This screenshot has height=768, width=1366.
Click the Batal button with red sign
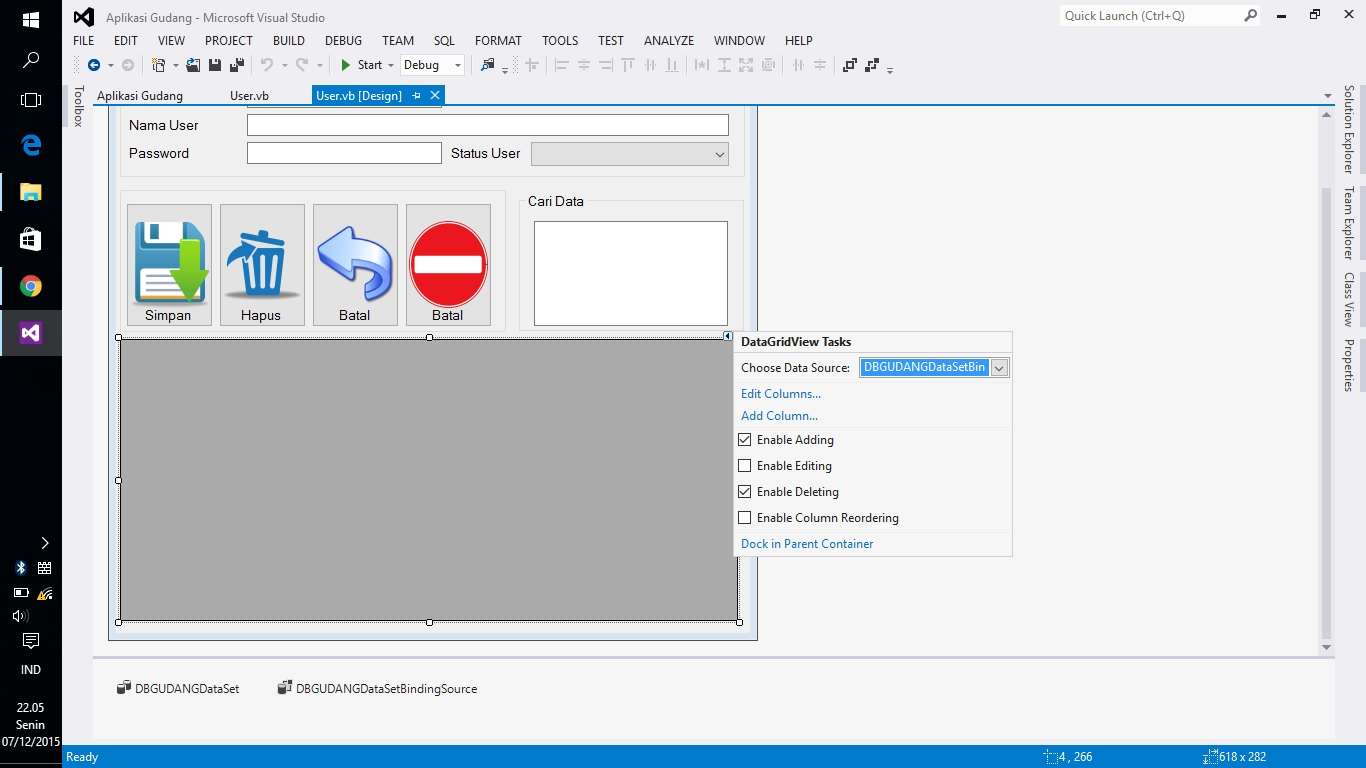448,265
